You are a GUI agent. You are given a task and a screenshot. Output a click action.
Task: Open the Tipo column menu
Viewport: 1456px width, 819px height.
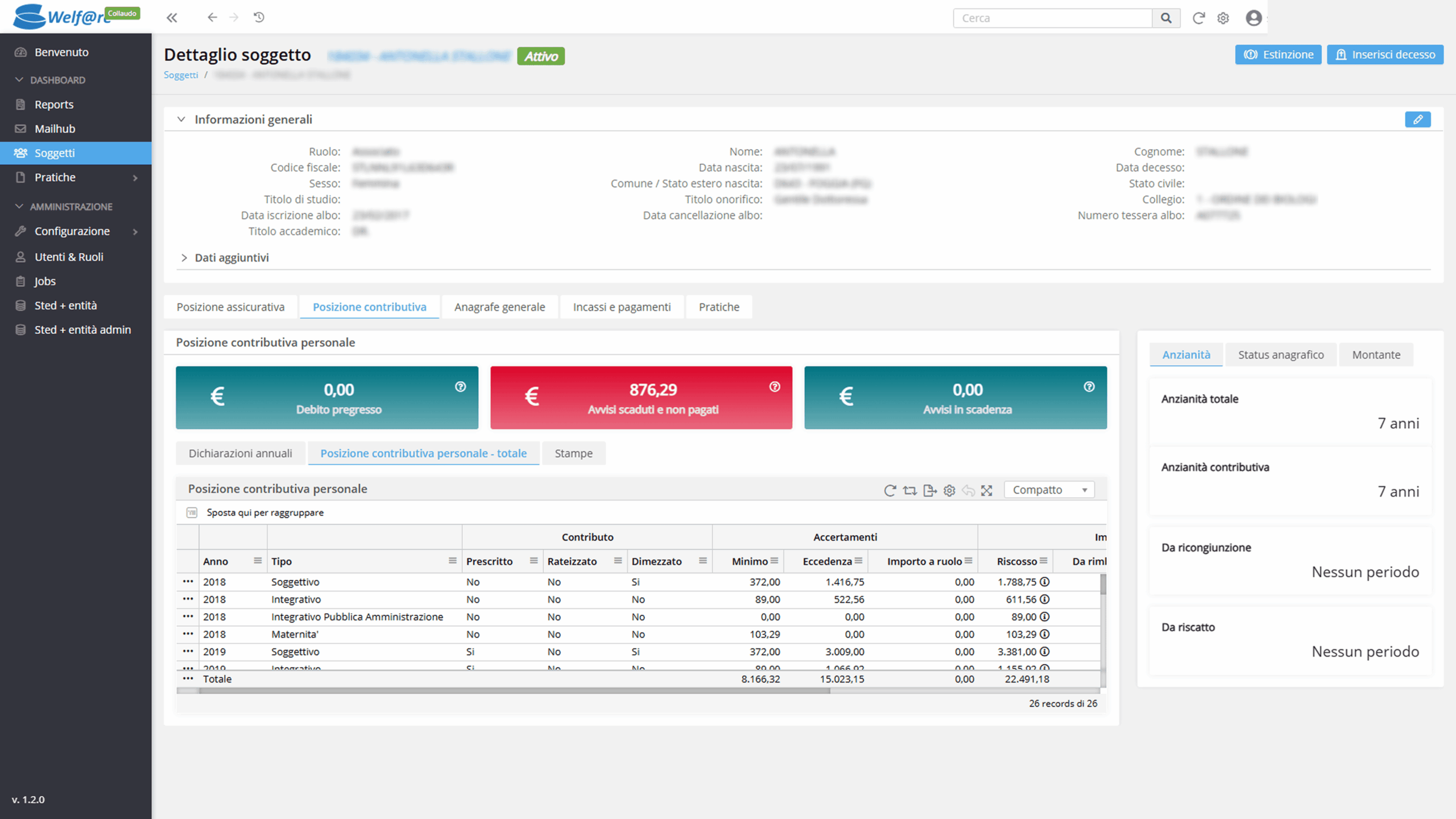[453, 561]
